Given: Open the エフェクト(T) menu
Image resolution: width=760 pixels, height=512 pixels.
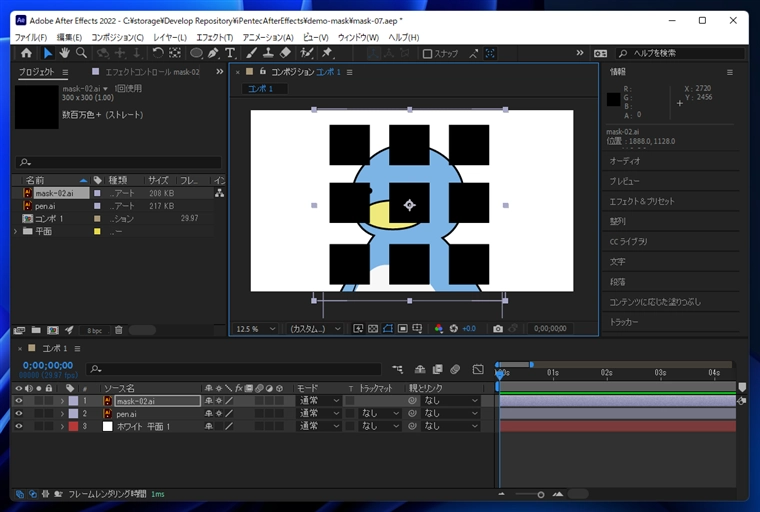Looking at the screenshot, I should 214,37.
